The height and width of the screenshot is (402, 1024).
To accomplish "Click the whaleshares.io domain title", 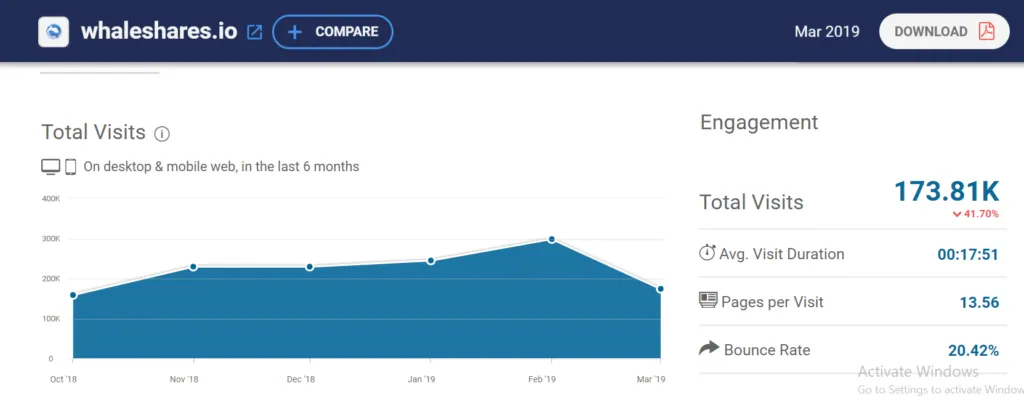I will click(x=156, y=31).
